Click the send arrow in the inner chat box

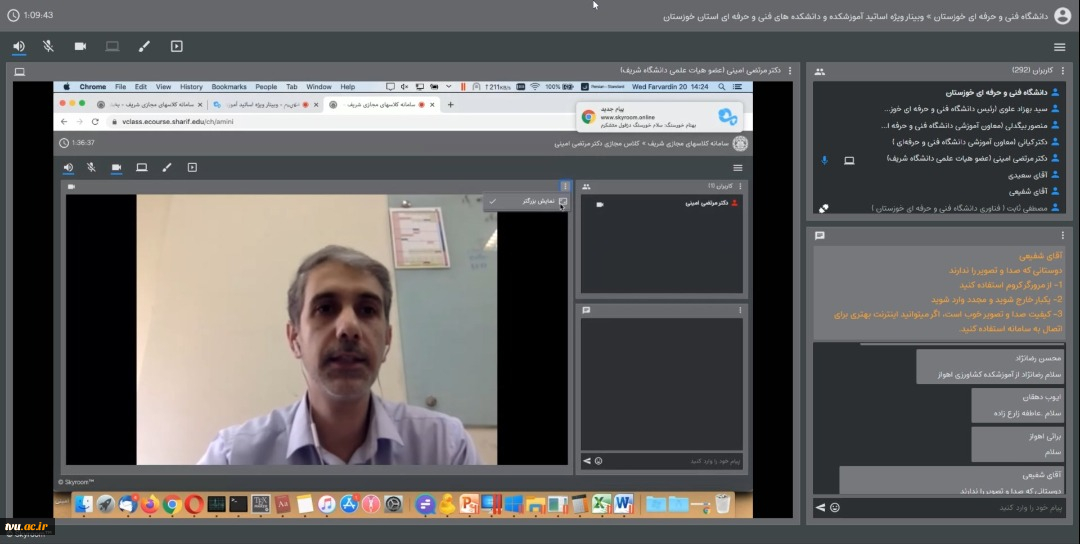point(587,461)
